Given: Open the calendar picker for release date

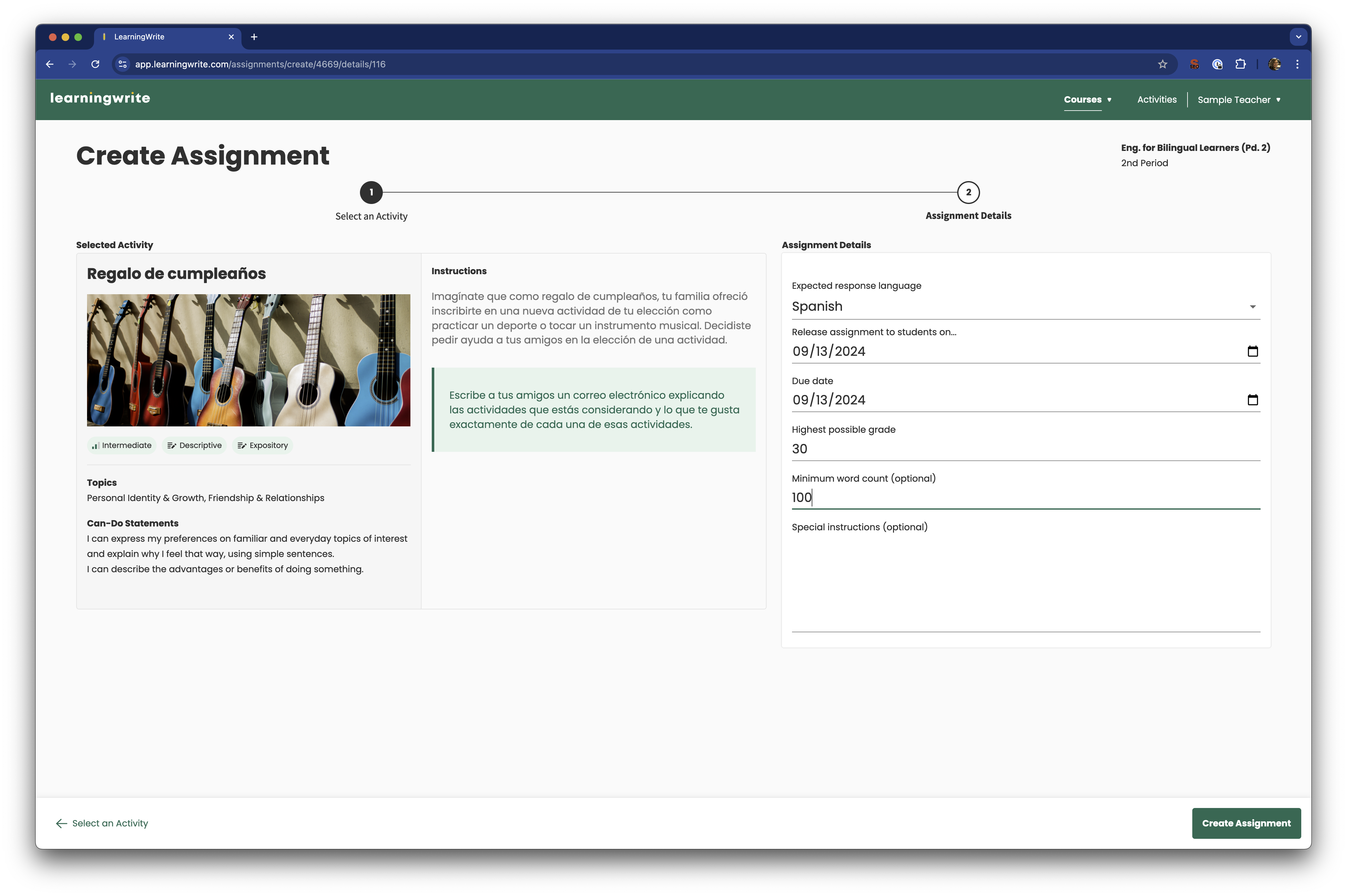Looking at the screenshot, I should [1252, 351].
